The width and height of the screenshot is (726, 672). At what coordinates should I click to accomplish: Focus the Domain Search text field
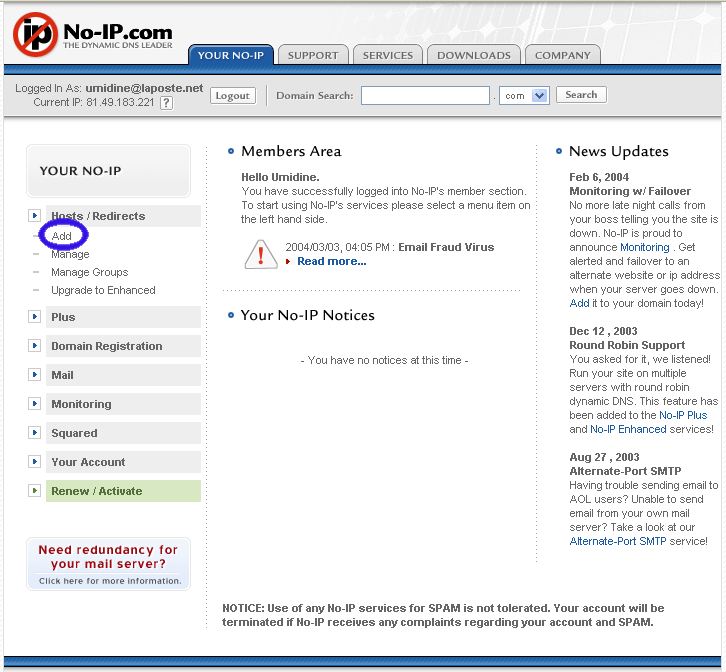[425, 95]
